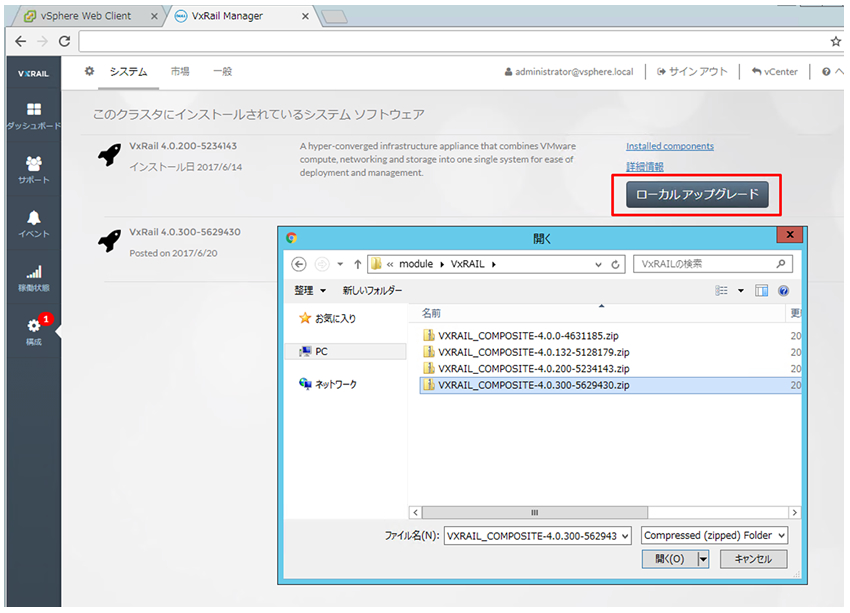Image resolution: width=850 pixels, height=613 pixels.
Task: Click the gear icon beside システム tab
Action: click(89, 71)
